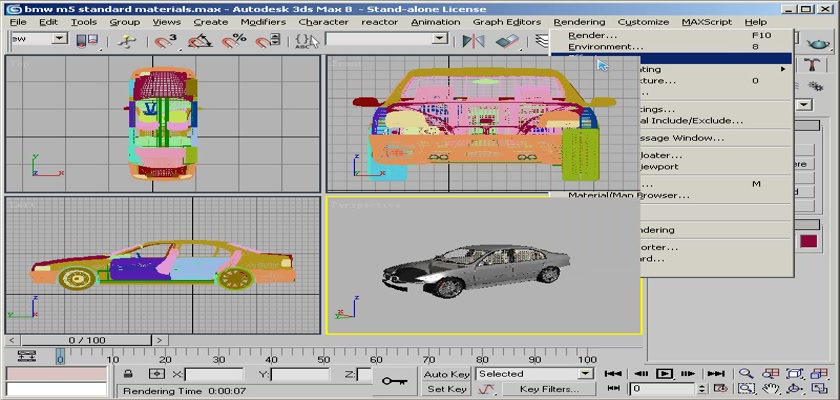This screenshot has height=400, width=840.
Task: Toggle the 3D Snaps magnet tool
Action: click(166, 41)
